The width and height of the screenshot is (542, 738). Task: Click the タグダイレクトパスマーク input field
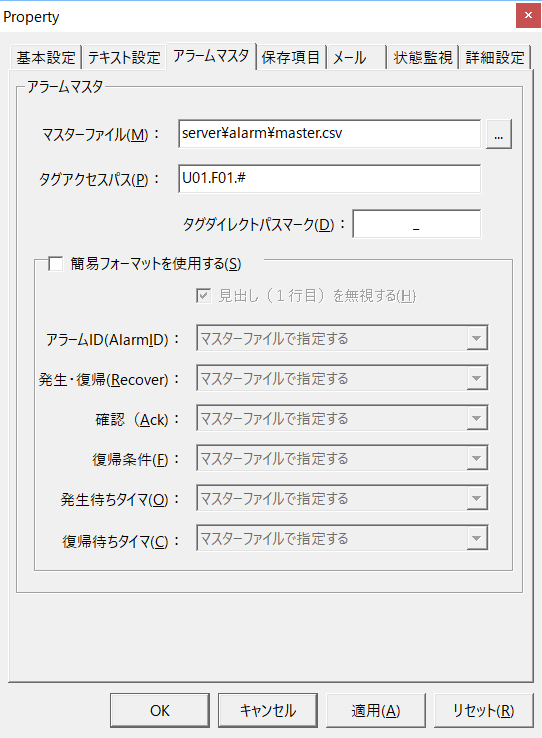pyautogui.click(x=416, y=224)
